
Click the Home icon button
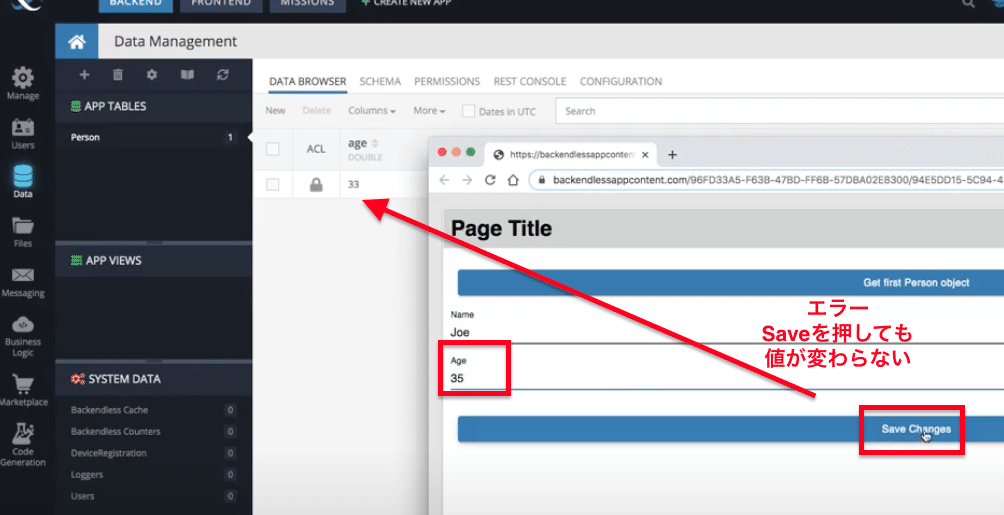coord(77,42)
